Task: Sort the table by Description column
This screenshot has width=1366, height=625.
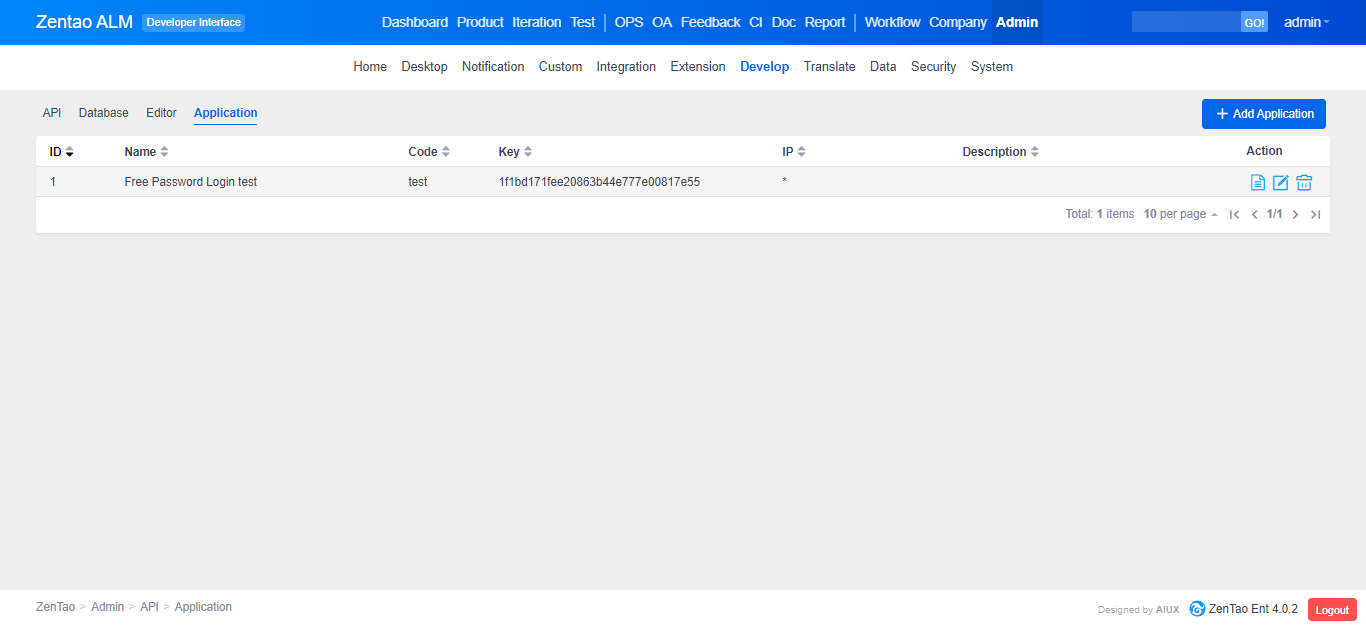Action: pos(1000,152)
